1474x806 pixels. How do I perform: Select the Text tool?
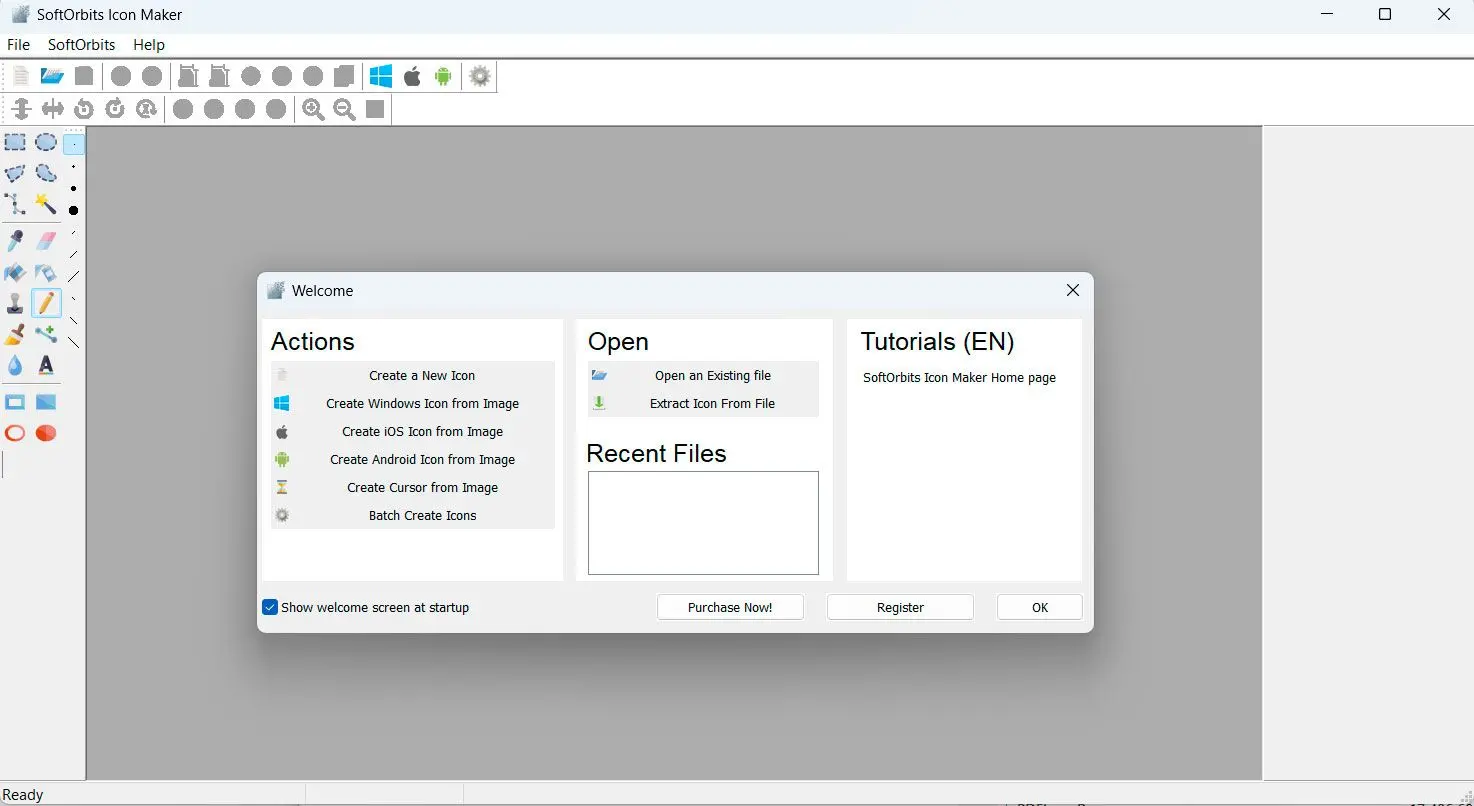pos(46,366)
